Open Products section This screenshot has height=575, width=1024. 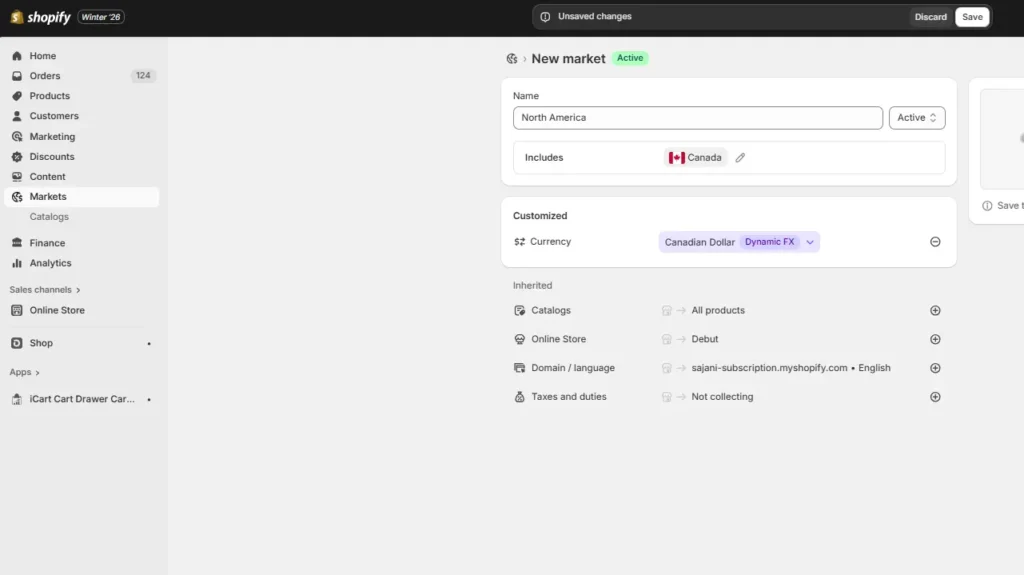49,96
